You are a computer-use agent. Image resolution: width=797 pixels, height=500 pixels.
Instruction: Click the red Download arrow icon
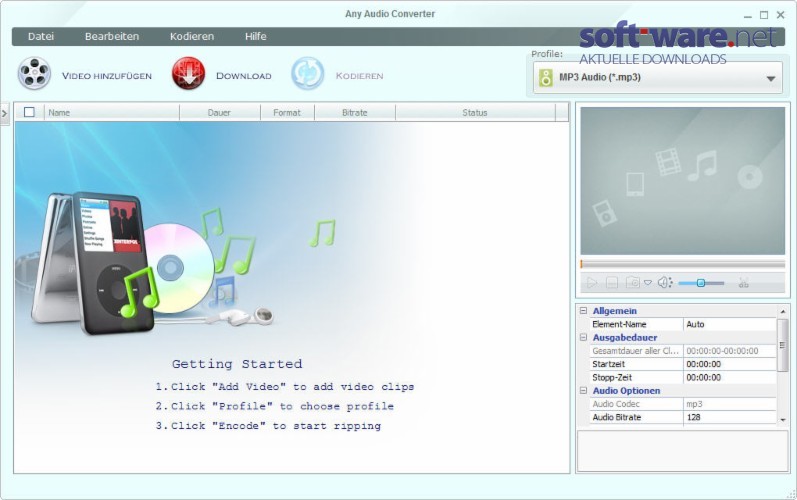click(188, 74)
